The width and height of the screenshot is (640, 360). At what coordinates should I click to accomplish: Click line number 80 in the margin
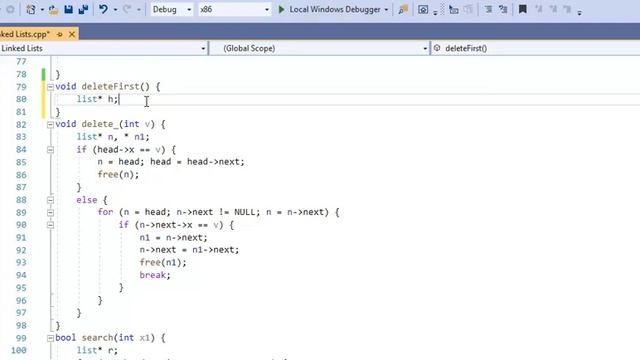(21, 99)
